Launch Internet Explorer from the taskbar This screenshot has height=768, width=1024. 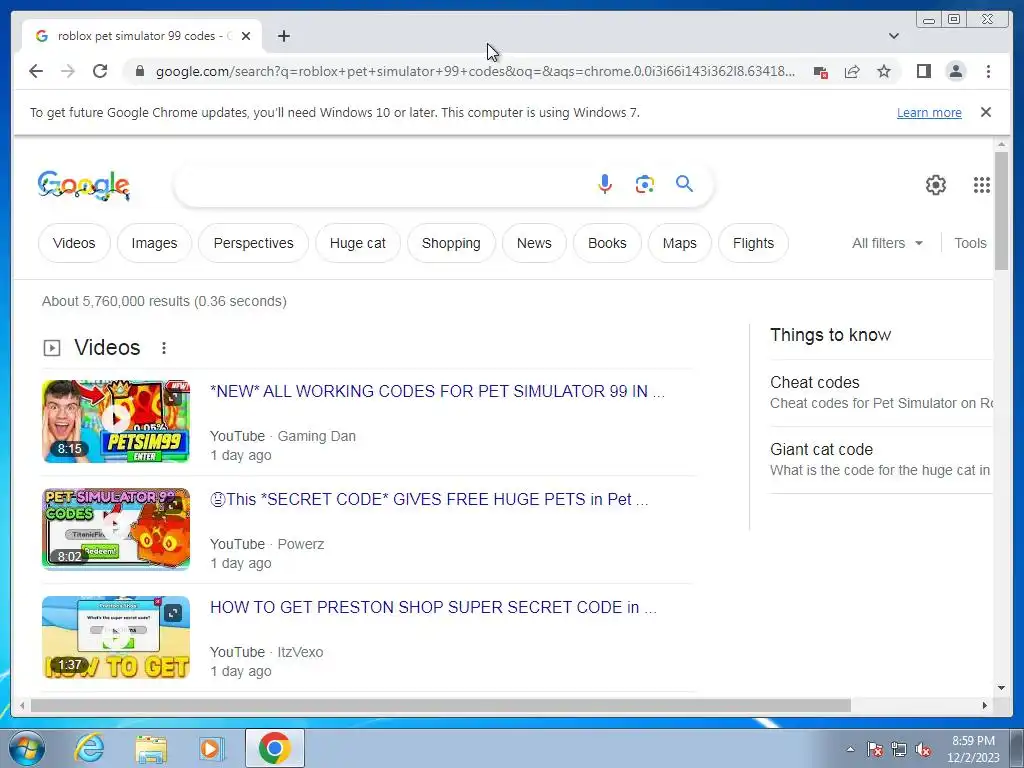(89, 748)
